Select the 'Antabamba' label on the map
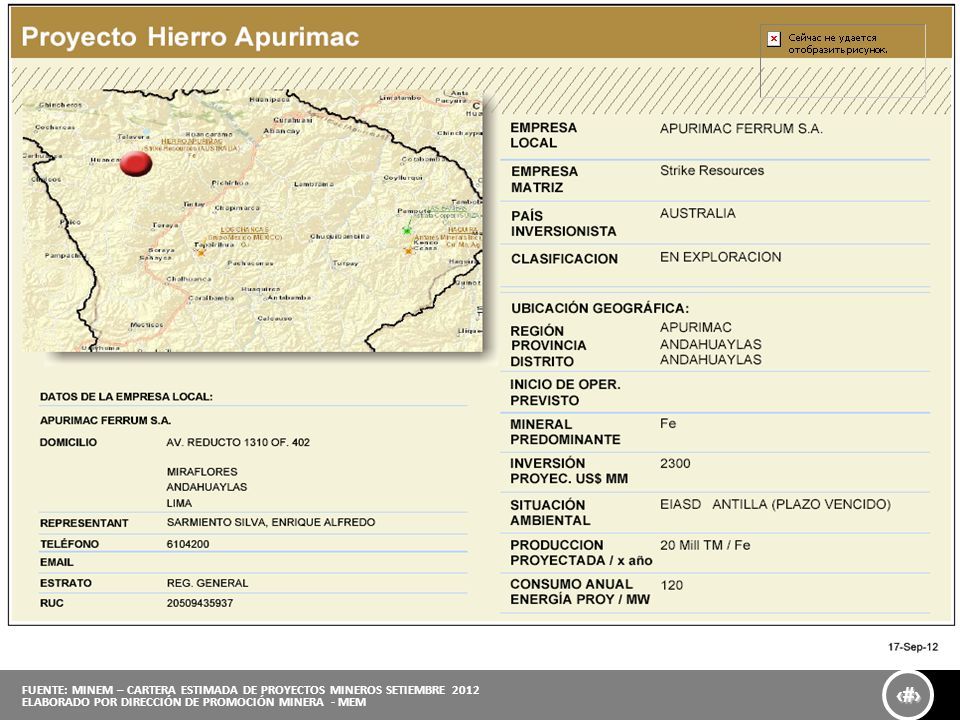The image size is (960, 720). coord(289,298)
